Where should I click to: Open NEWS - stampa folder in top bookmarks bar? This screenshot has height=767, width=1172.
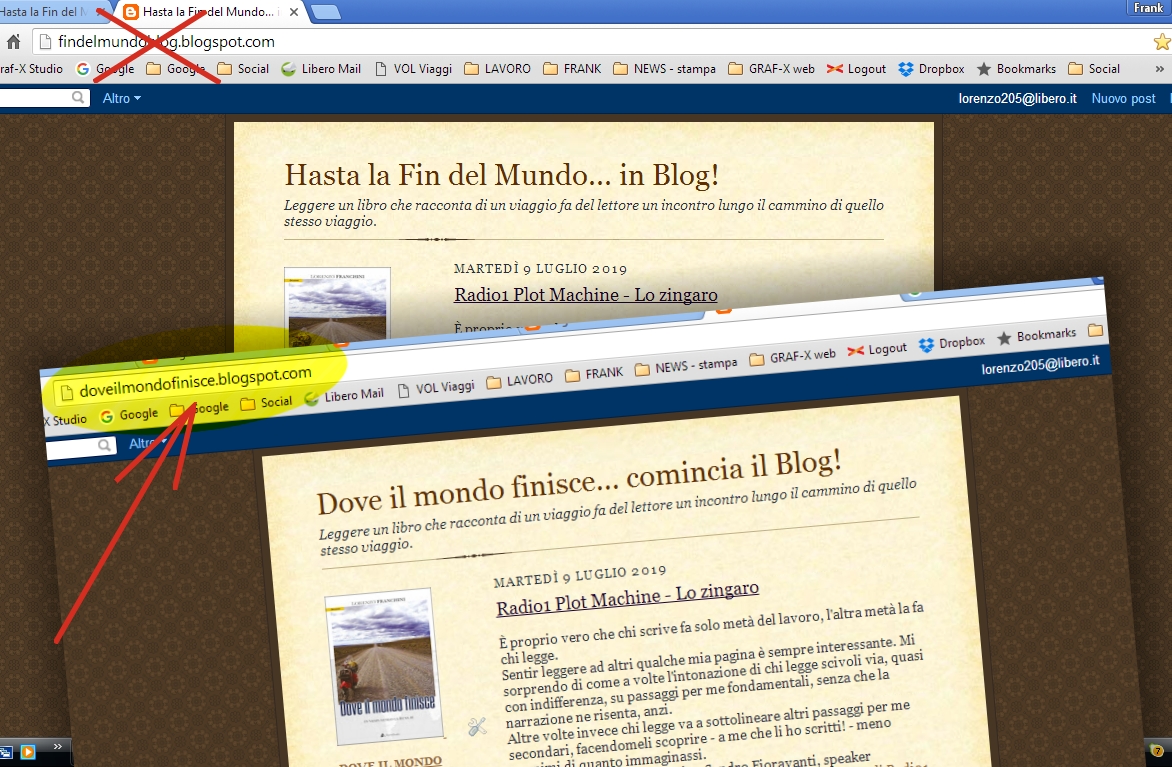pos(664,69)
